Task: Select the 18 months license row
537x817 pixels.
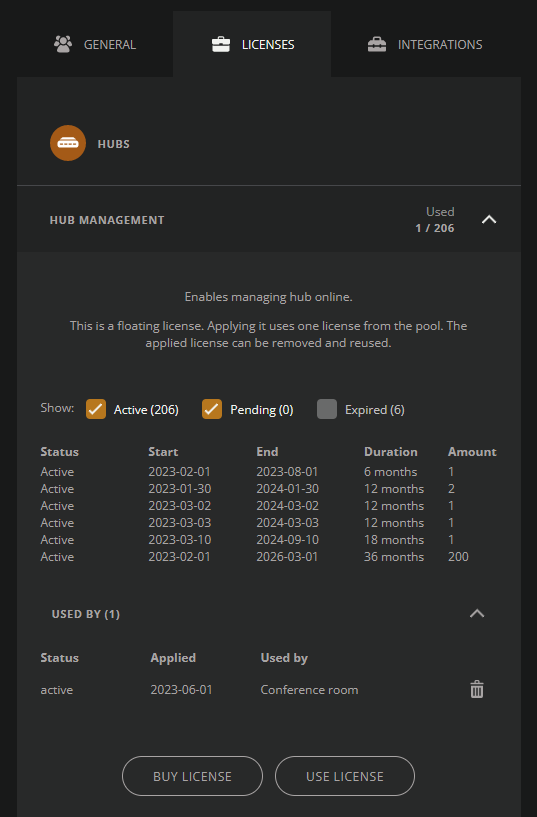Action: tap(269, 539)
